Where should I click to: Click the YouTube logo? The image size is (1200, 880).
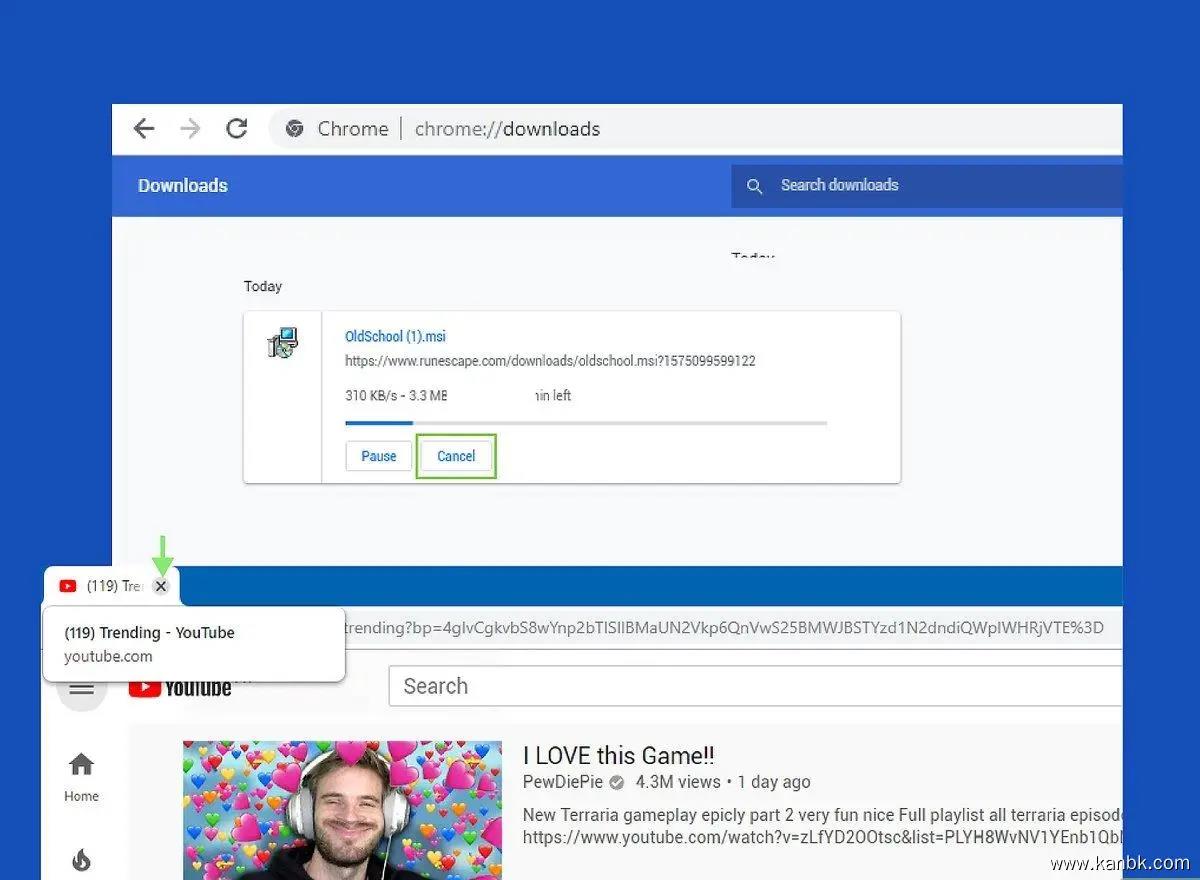(180, 689)
